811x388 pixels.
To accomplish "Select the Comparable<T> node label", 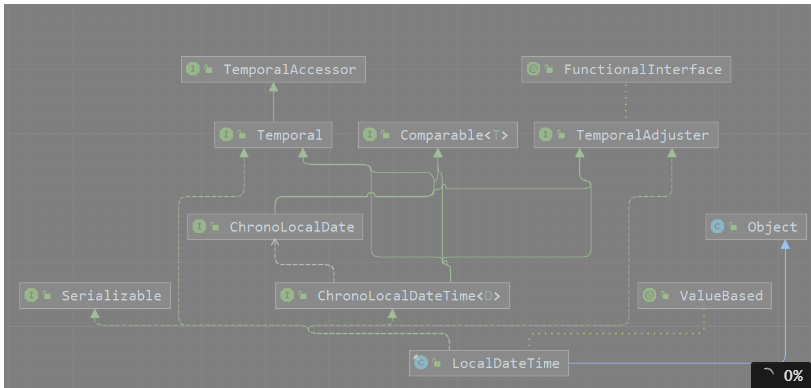I will (x=454, y=135).
